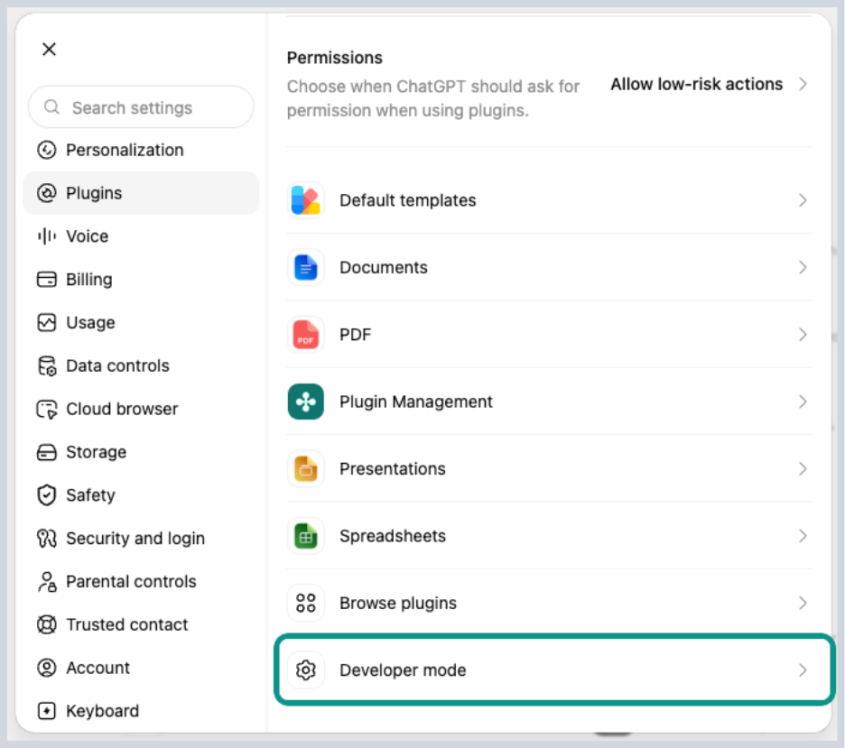845x748 pixels.
Task: Select Plugins in the sidebar
Action: 141,193
